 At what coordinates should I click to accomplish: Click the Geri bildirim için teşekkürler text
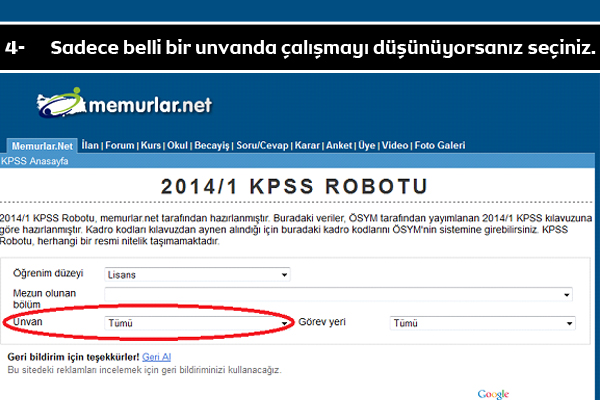73,357
